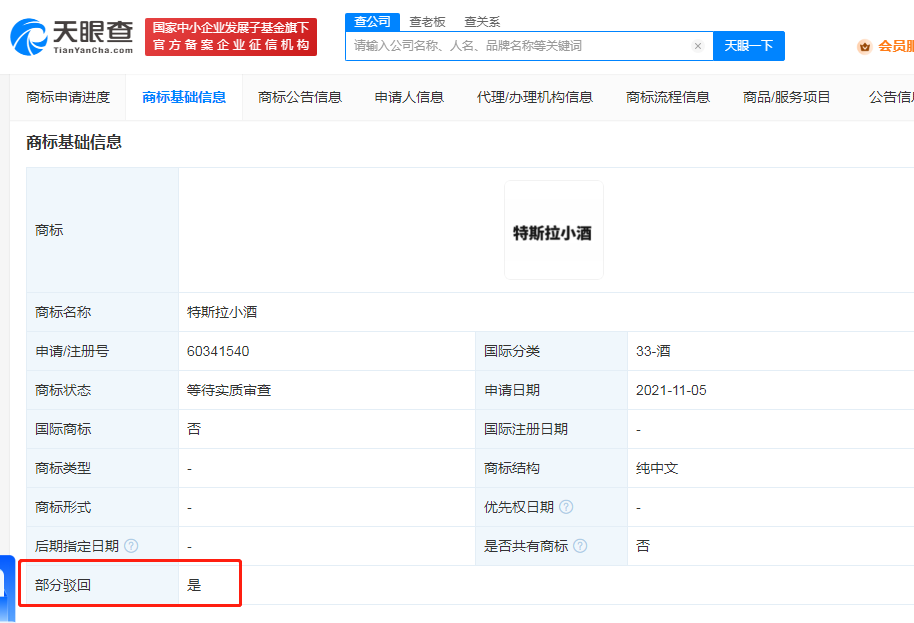
Task: Open the 商标流程信息 tab
Action: (x=664, y=97)
